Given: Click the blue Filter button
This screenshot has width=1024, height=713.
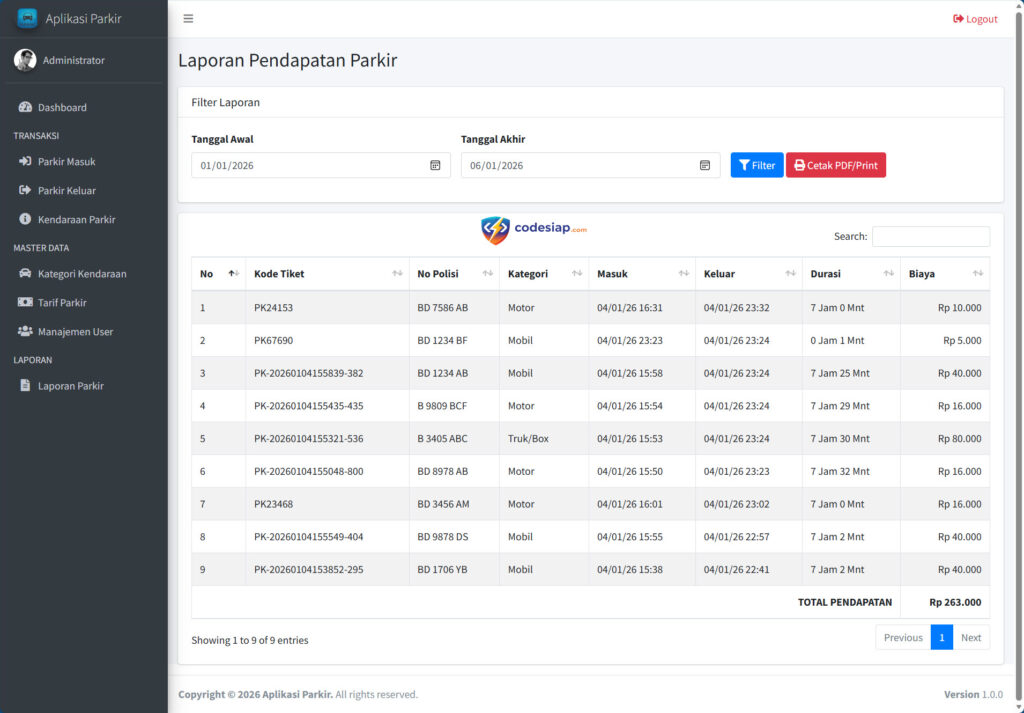Looking at the screenshot, I should click(757, 165).
